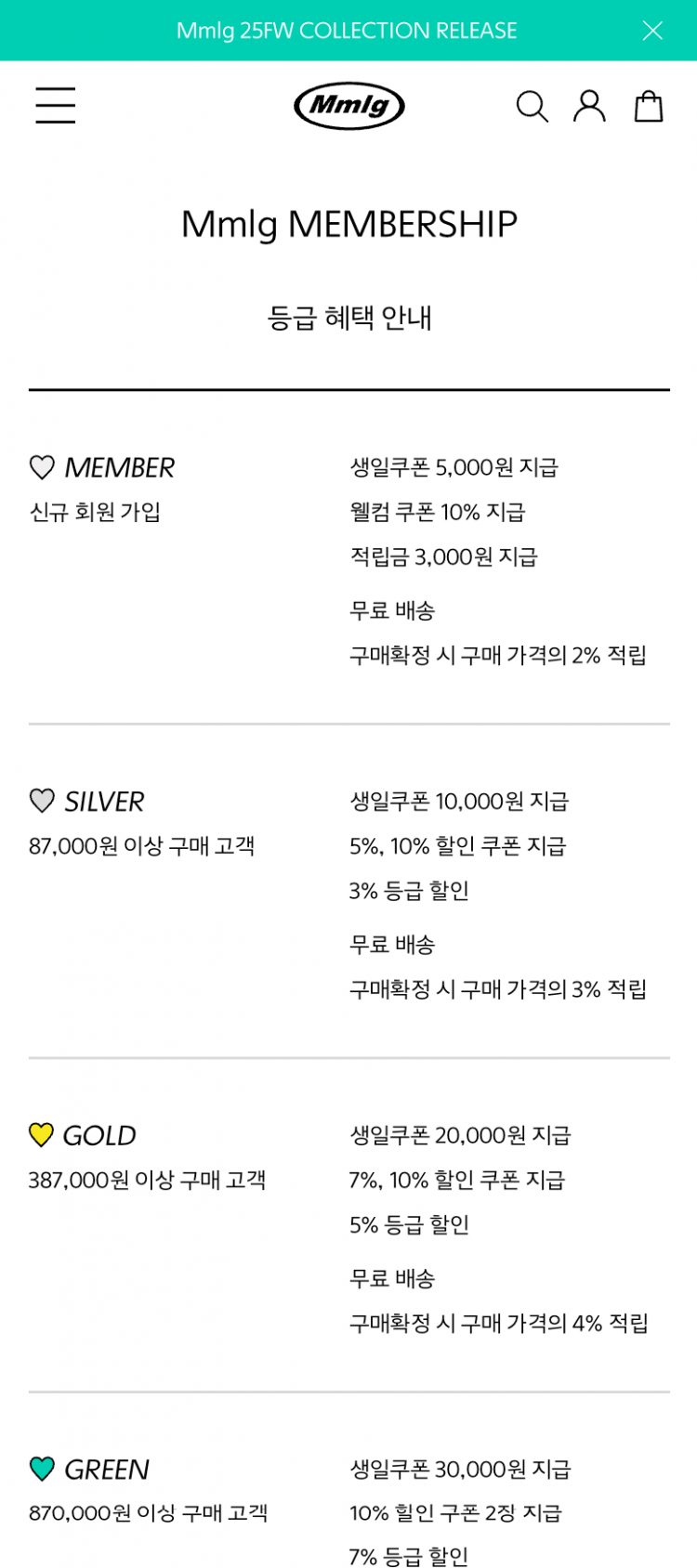Open the shopping bag cart
The image size is (697, 1568).
[649, 106]
